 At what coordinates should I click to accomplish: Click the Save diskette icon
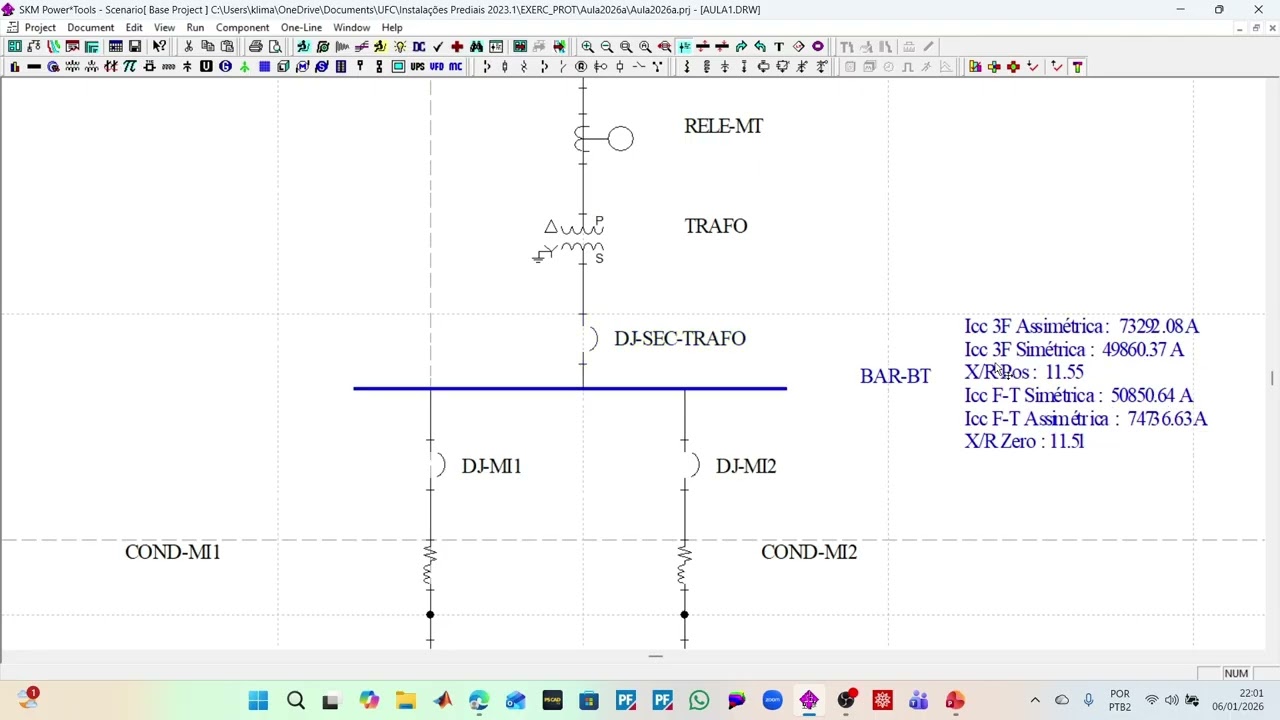[x=135, y=46]
